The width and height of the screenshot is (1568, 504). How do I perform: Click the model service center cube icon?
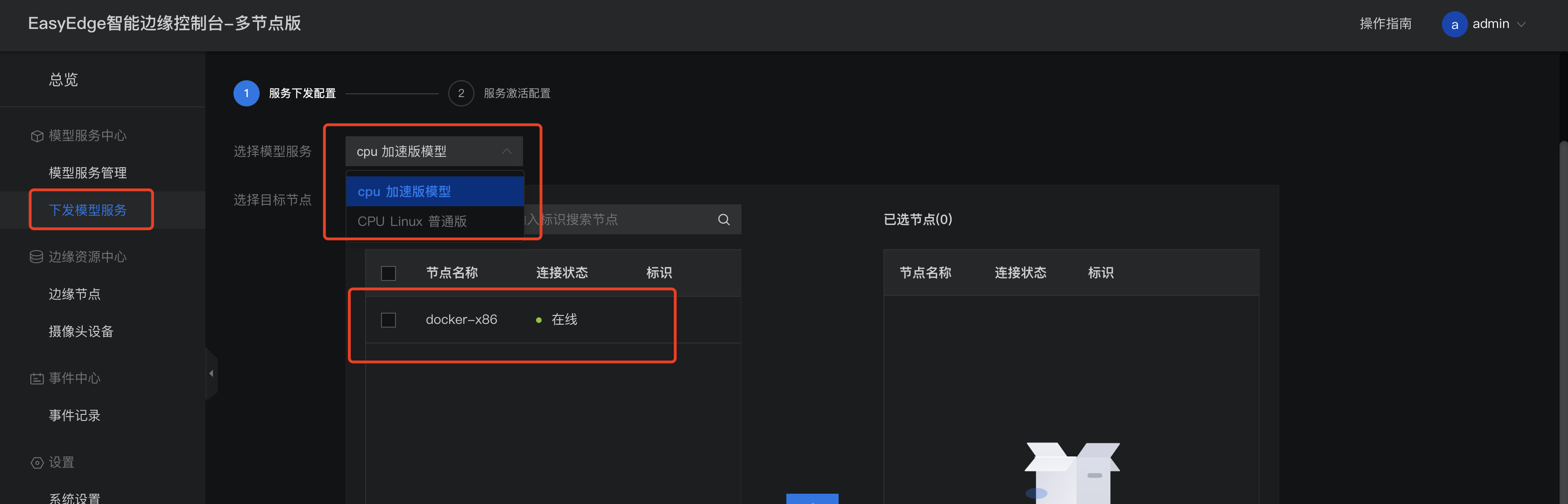coord(37,136)
